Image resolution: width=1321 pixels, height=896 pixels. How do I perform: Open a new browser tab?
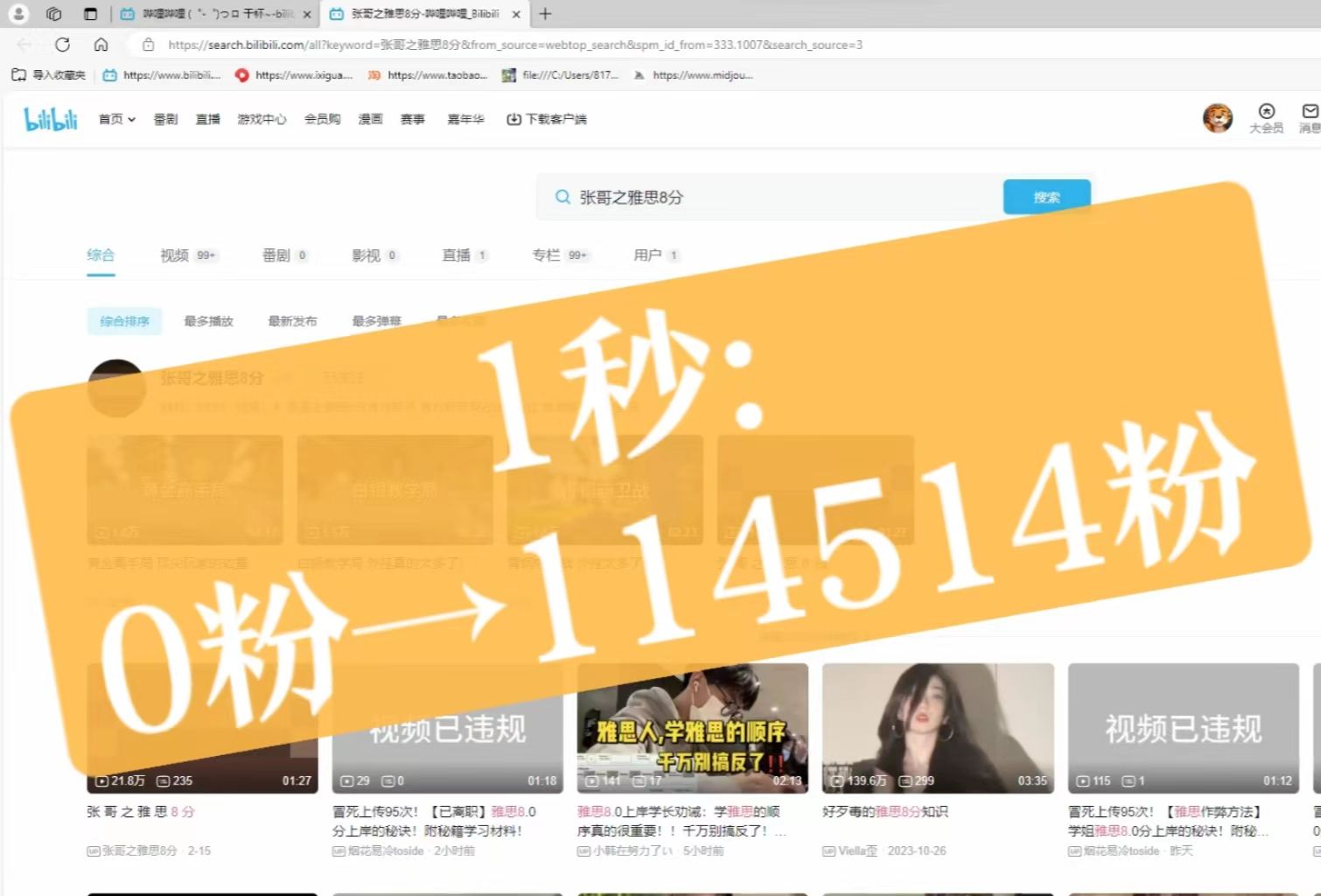(545, 14)
